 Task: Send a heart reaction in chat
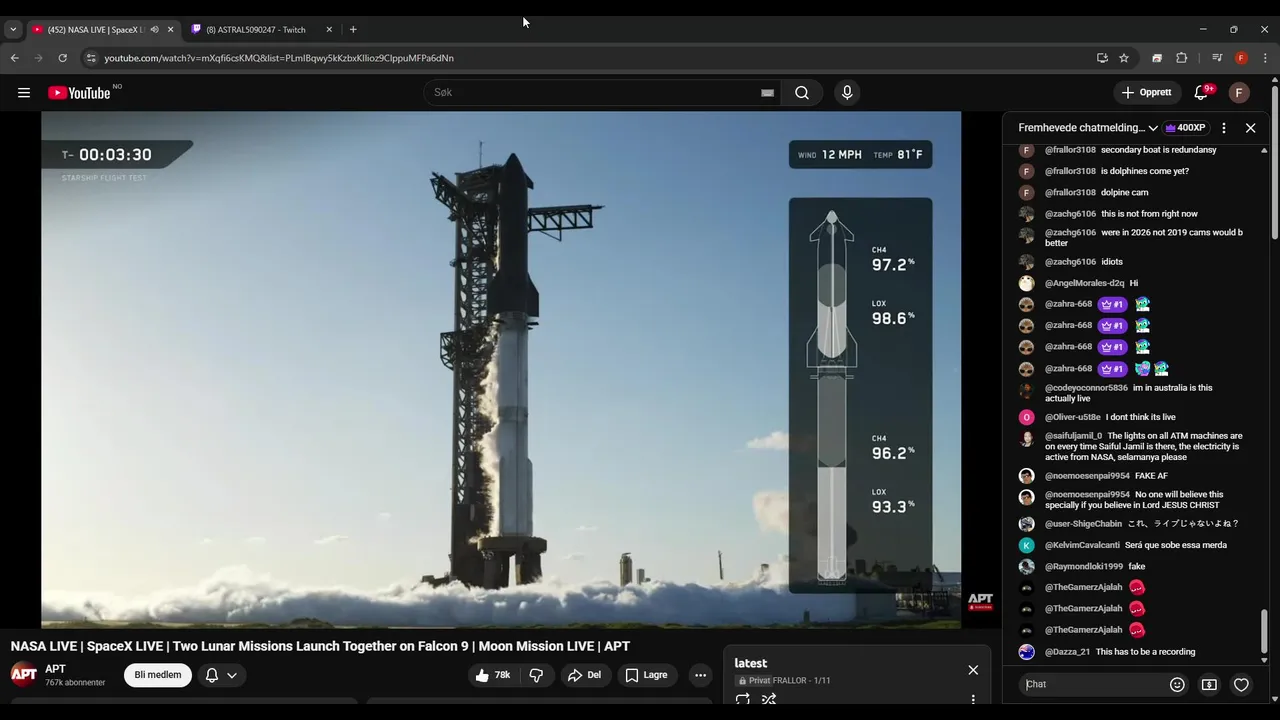click(1241, 685)
